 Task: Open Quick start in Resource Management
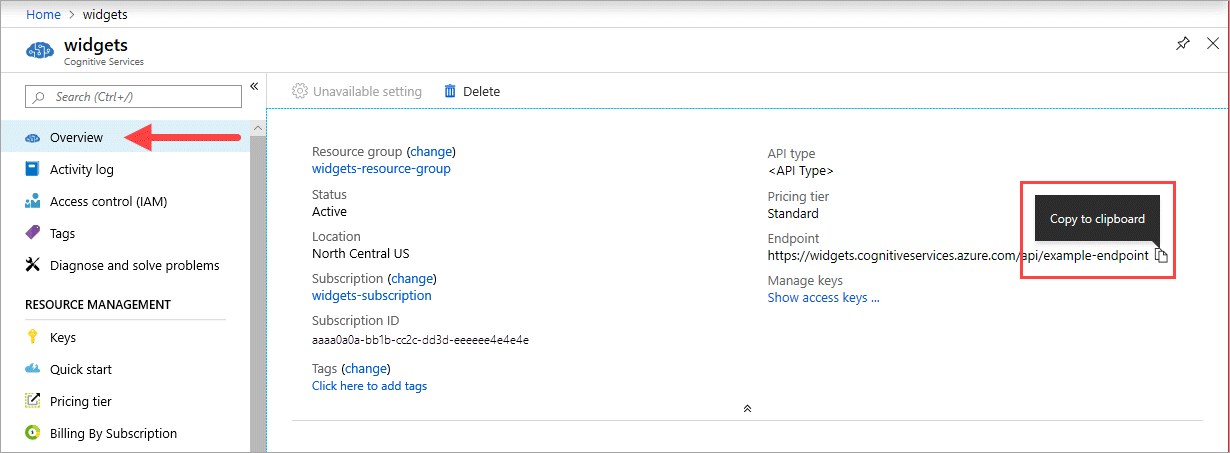point(80,369)
